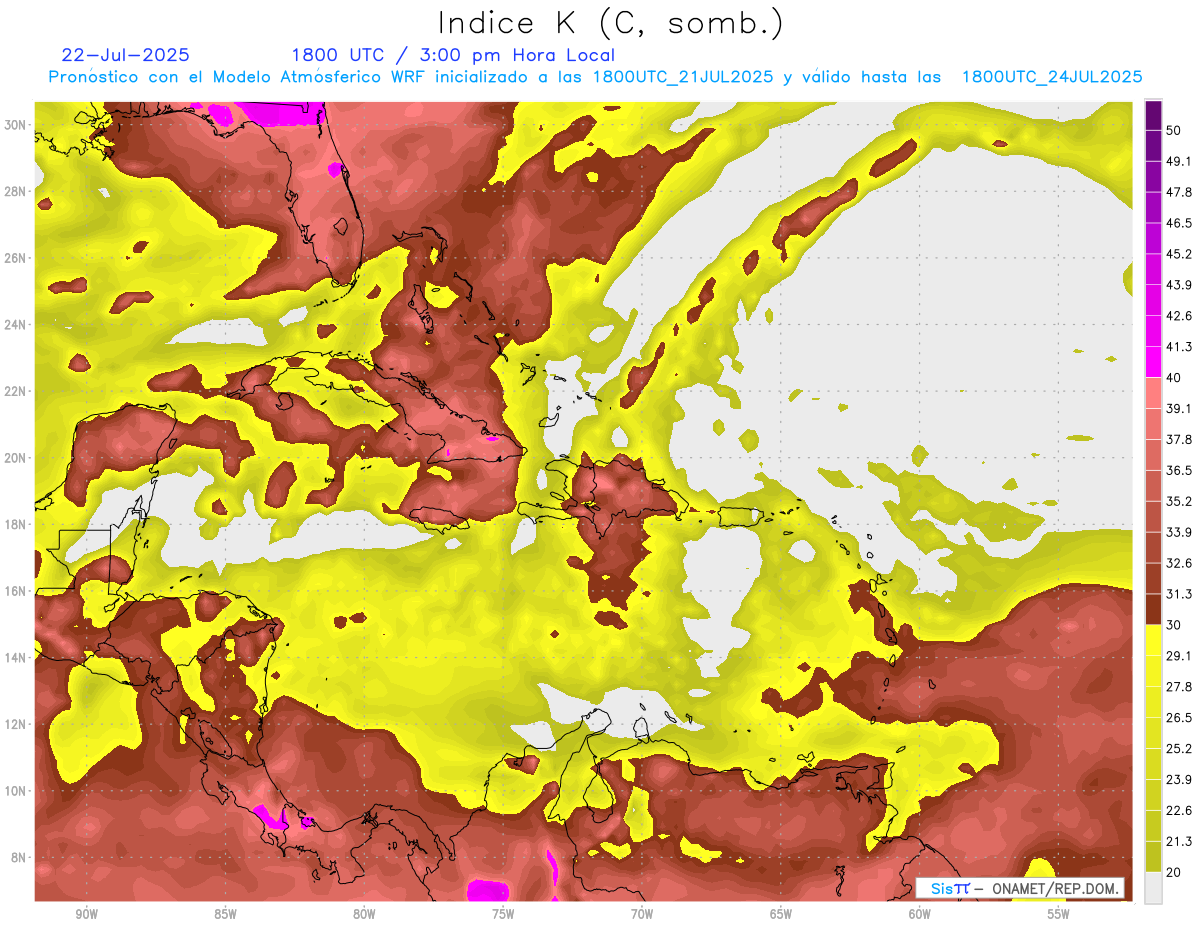Click the colorbar label '21.3'
The image size is (1200, 927).
pyautogui.click(x=1178, y=842)
